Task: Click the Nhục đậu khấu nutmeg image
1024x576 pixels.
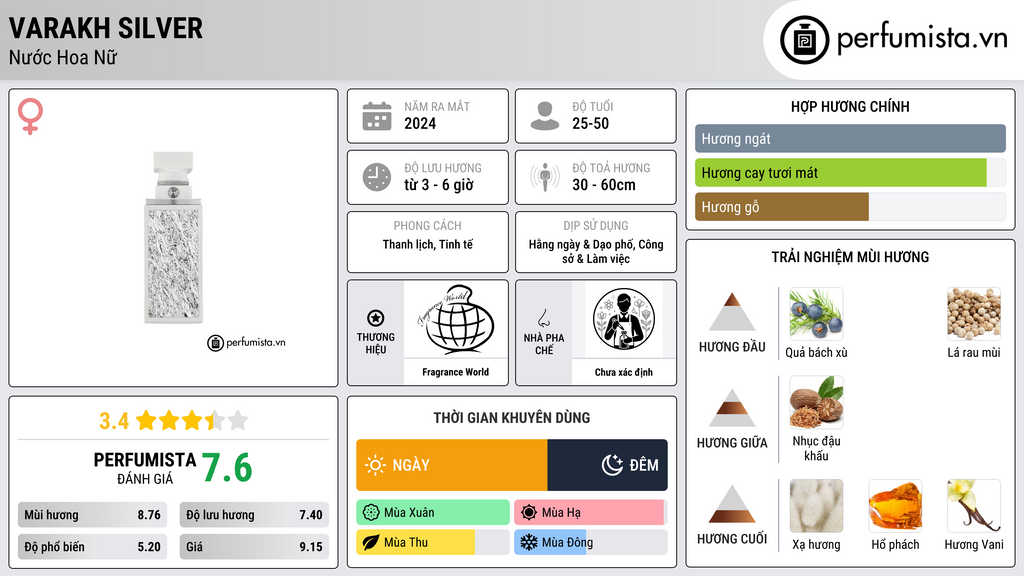Action: point(816,402)
